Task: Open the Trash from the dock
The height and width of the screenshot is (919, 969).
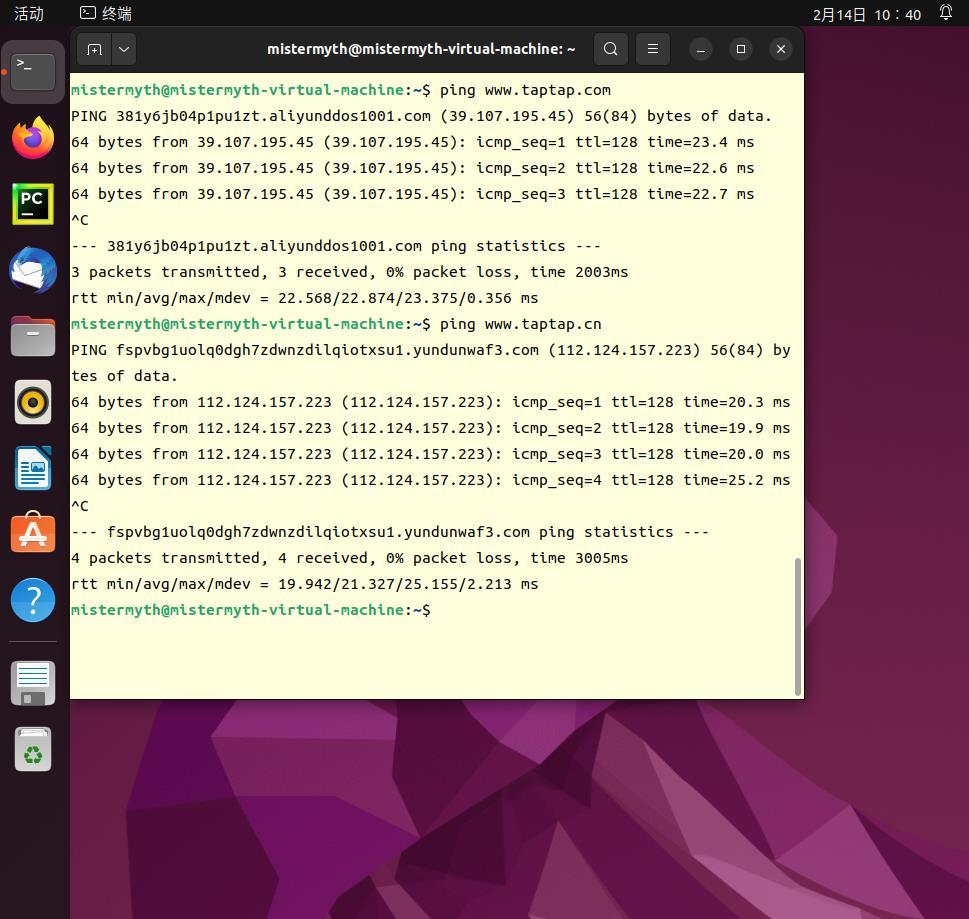Action: (x=33, y=749)
